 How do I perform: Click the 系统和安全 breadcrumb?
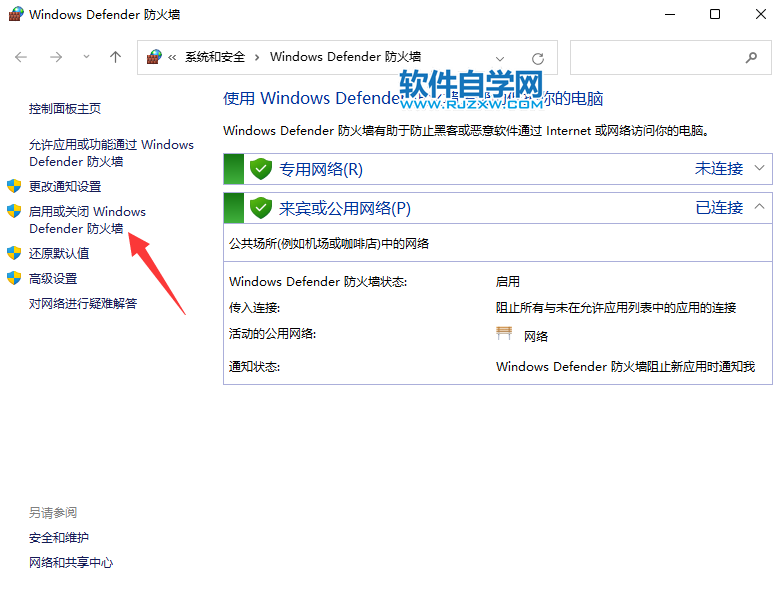[215, 57]
